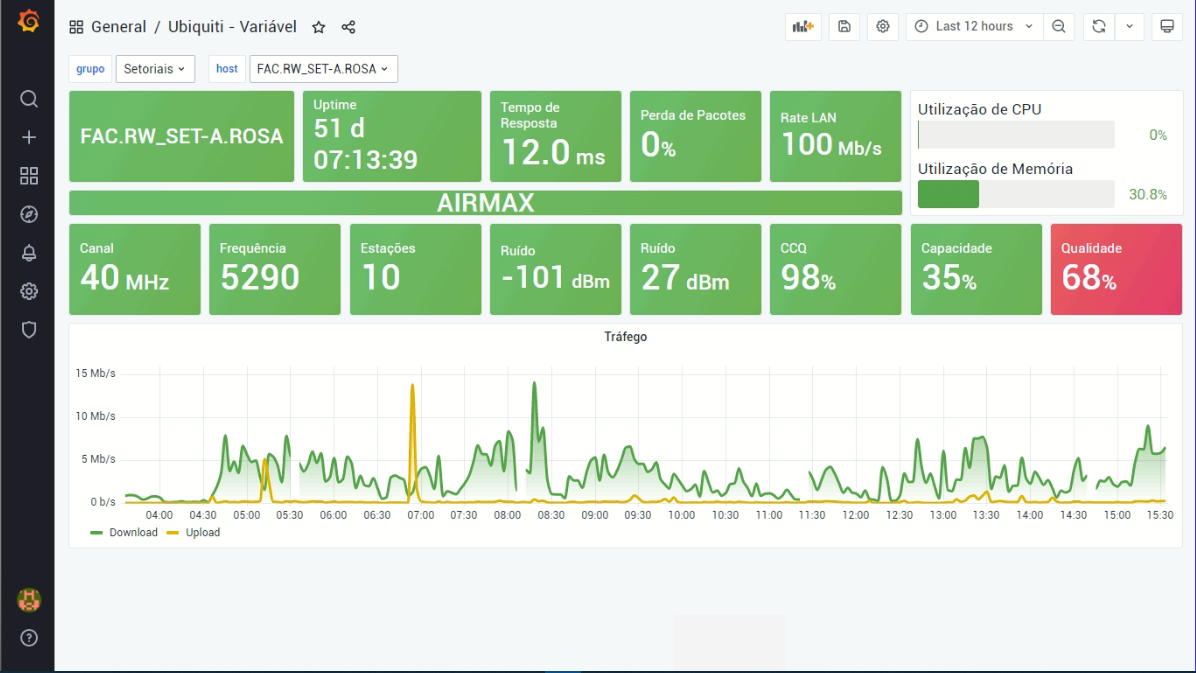The height and width of the screenshot is (673, 1196).
Task: Click the red Qualidade 68% panel
Action: click(x=1117, y=269)
